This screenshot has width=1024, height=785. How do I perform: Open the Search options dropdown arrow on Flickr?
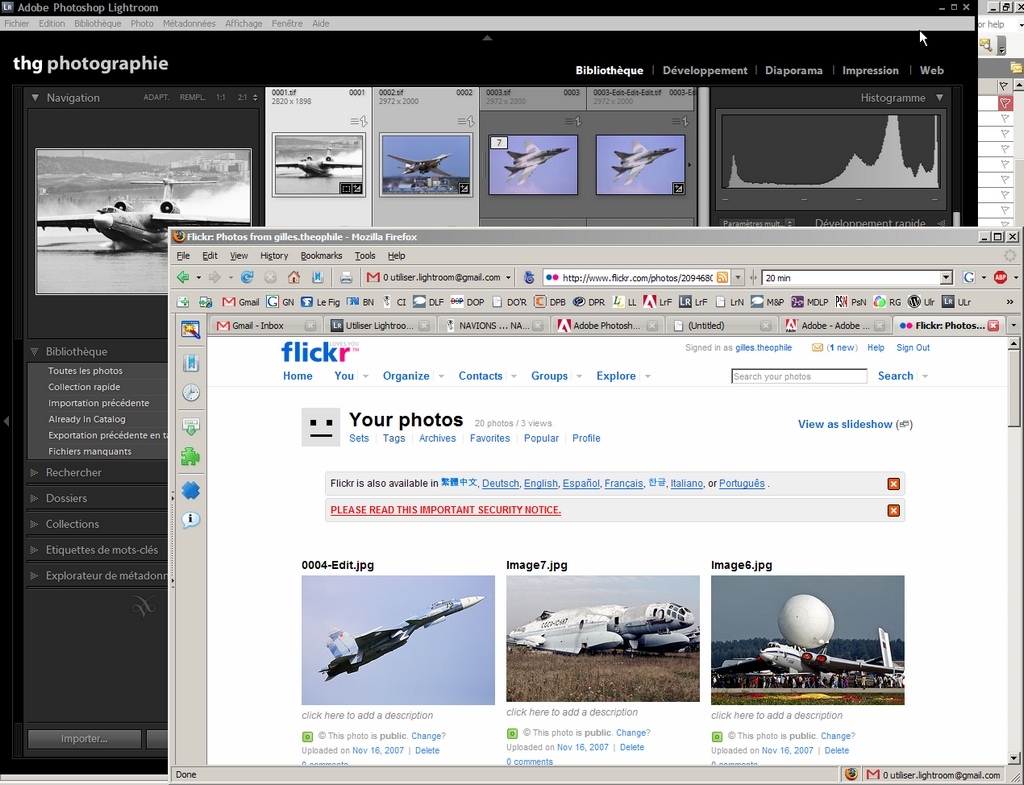click(925, 376)
